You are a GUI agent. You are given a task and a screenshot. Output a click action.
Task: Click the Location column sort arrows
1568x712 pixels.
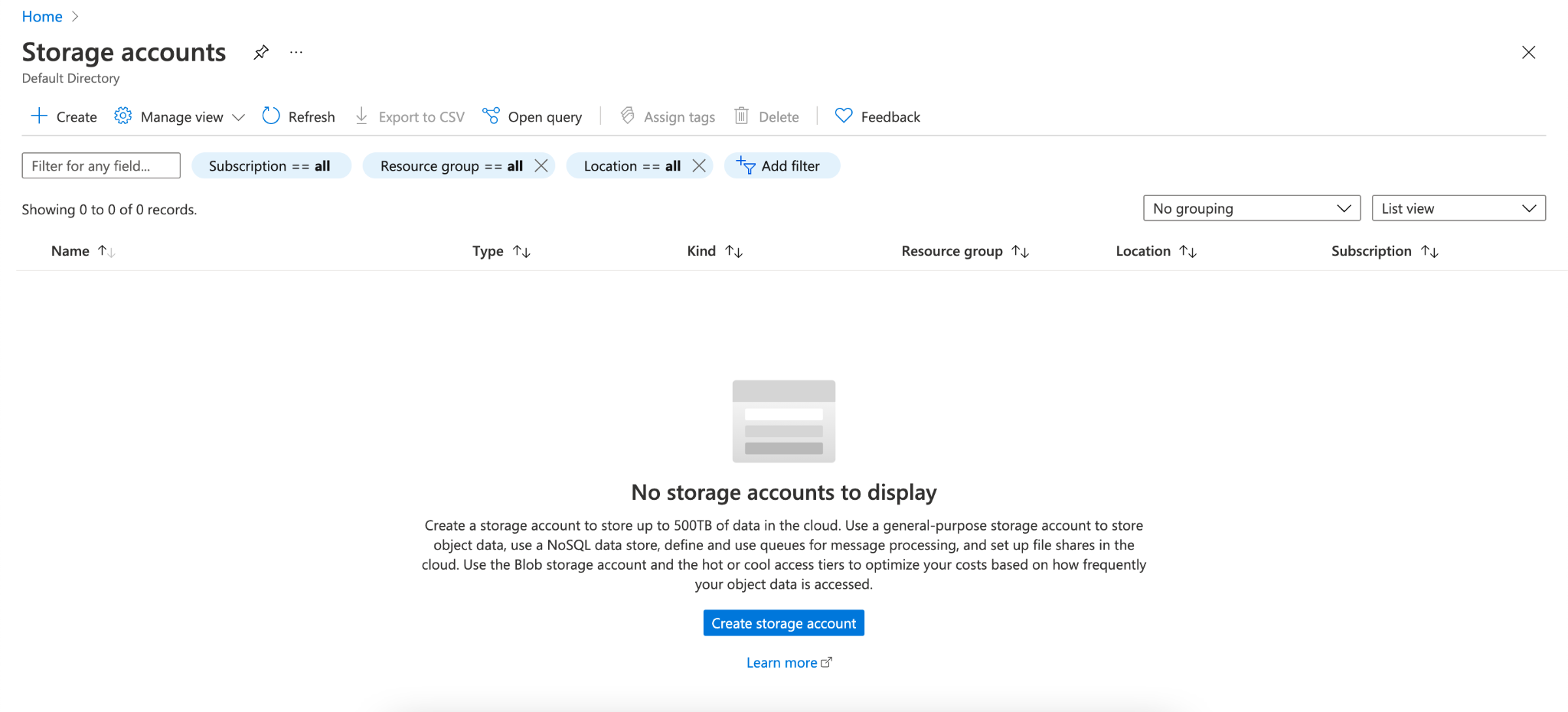(x=1188, y=251)
